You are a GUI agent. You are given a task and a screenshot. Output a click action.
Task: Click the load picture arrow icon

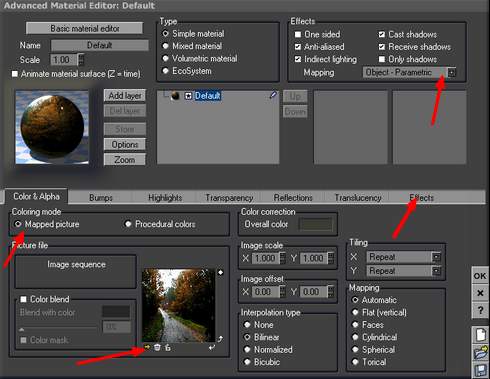click(147, 348)
